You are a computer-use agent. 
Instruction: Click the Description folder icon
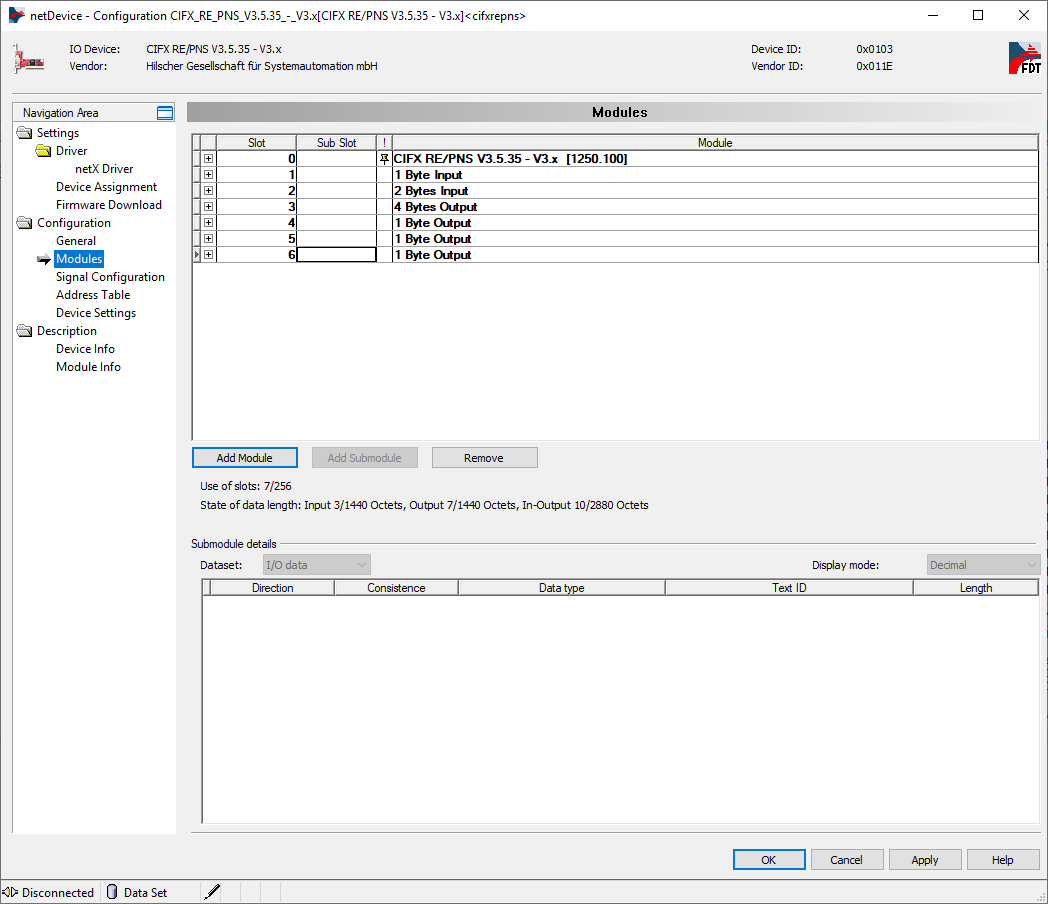(24, 331)
